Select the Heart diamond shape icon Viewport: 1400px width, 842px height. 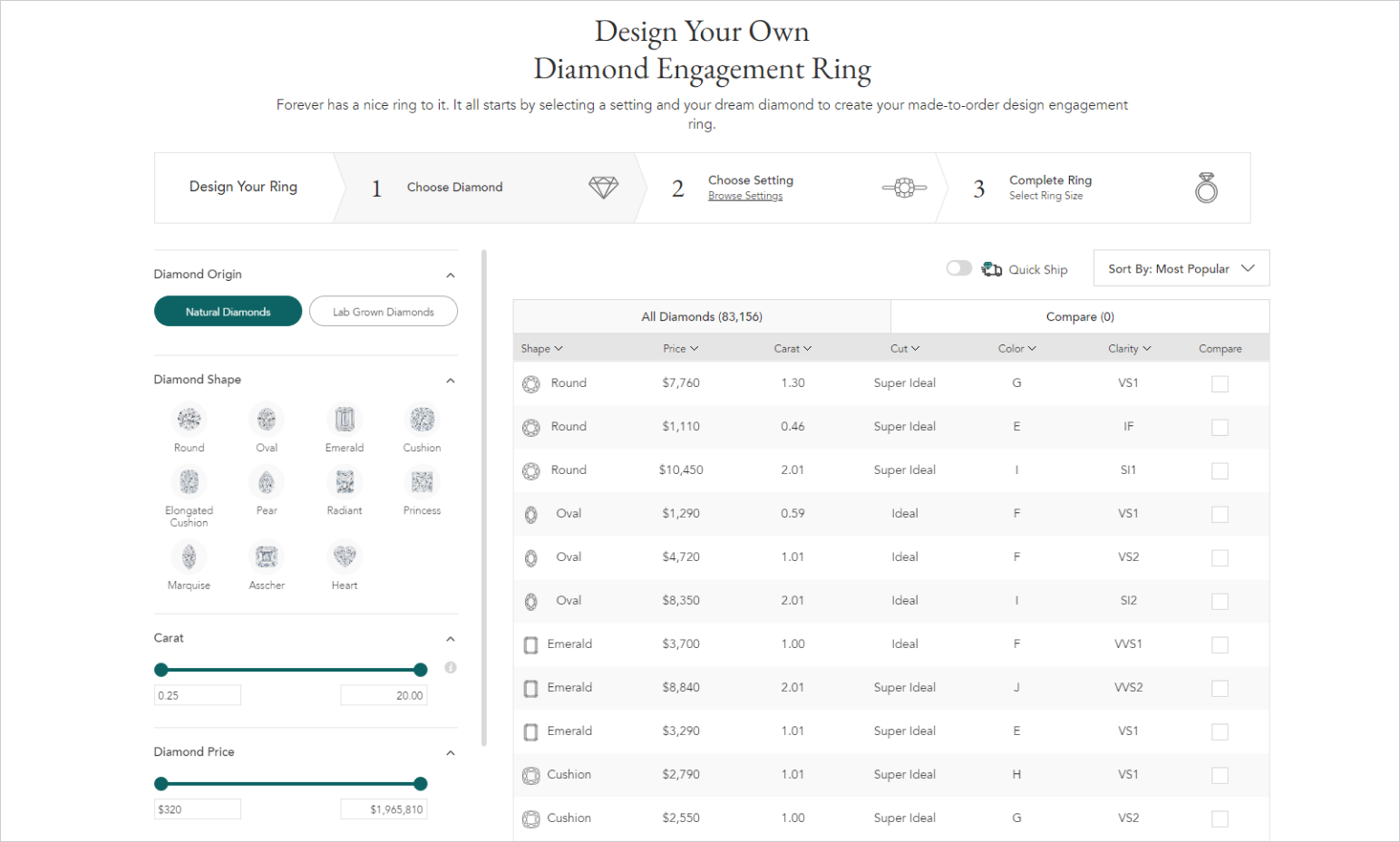[345, 556]
